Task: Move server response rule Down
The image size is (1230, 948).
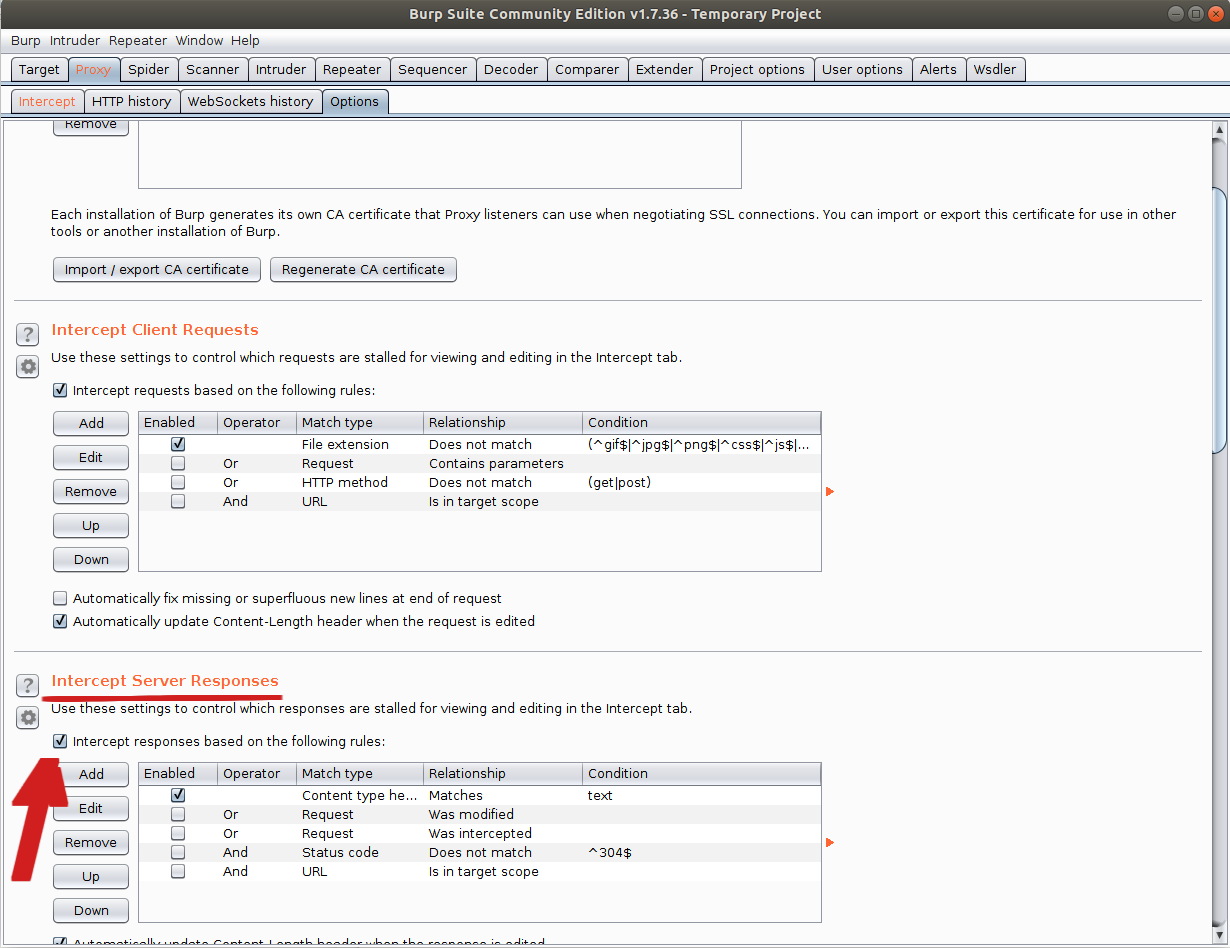Action: (91, 911)
